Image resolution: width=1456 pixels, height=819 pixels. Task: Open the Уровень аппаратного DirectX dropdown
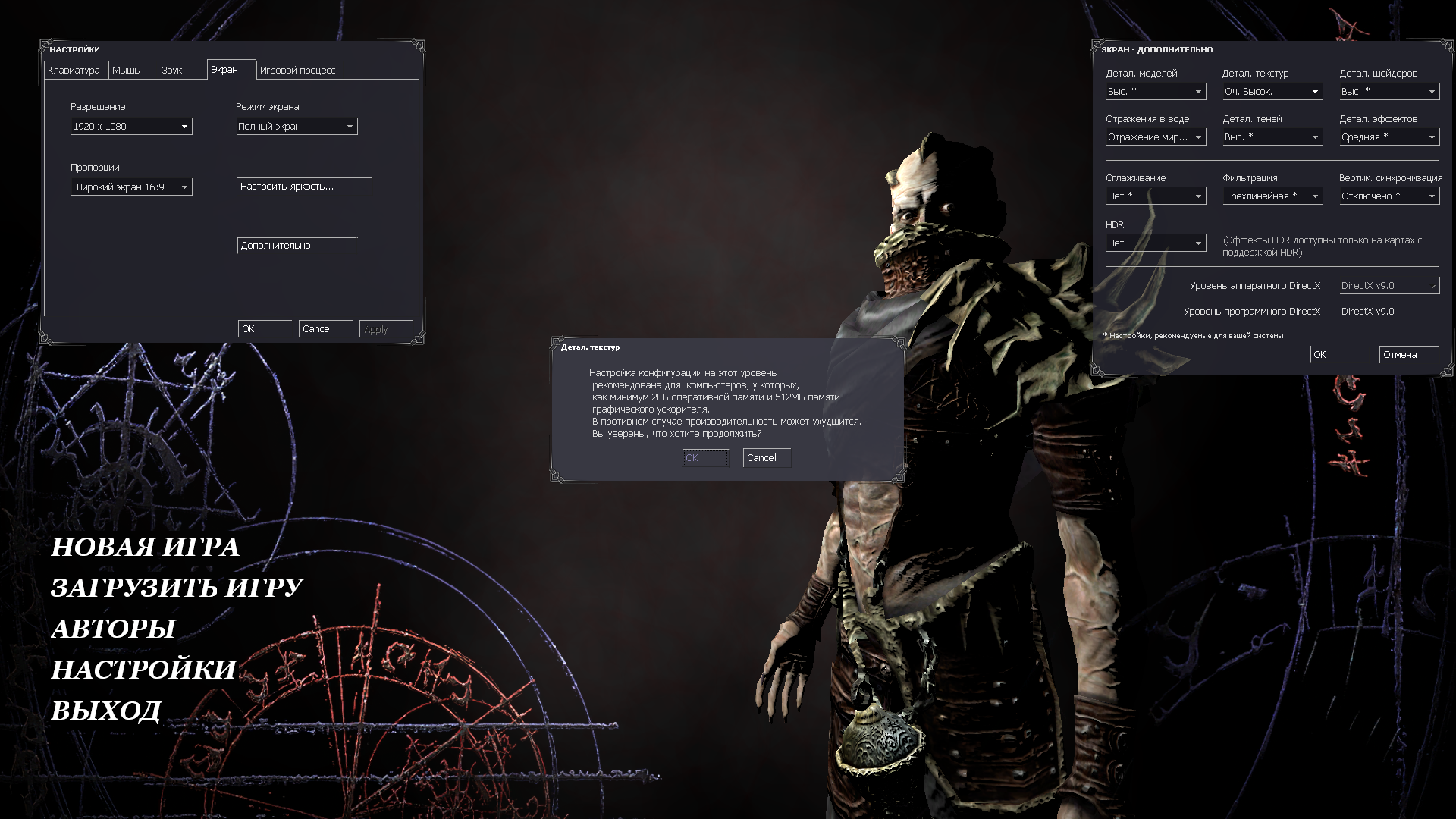1389,286
